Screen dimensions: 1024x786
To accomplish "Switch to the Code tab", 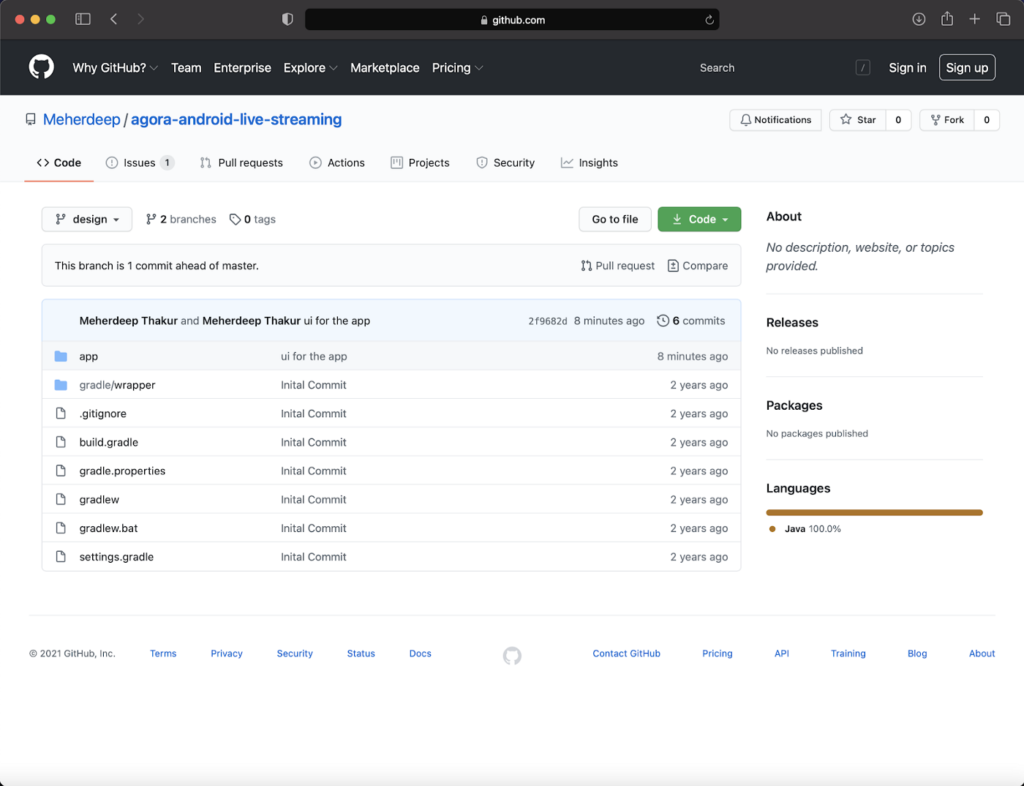I will pyautogui.click(x=59, y=163).
